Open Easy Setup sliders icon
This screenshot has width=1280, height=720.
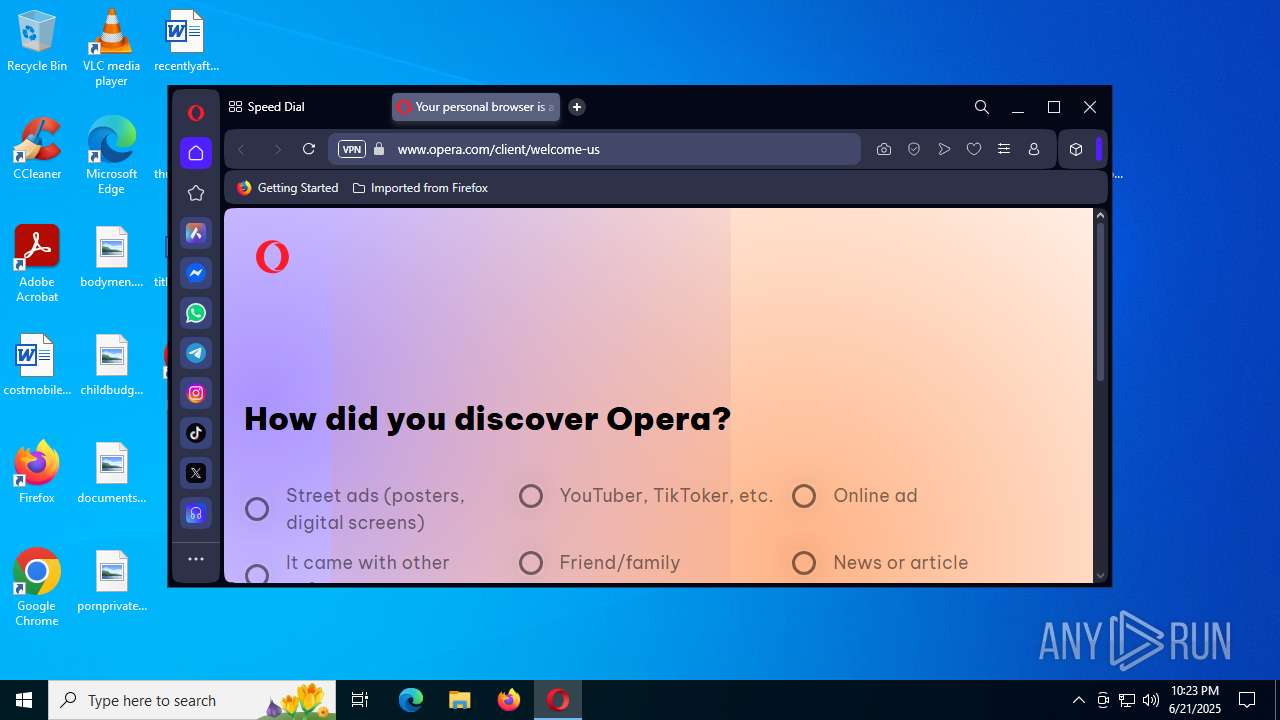(x=1004, y=149)
